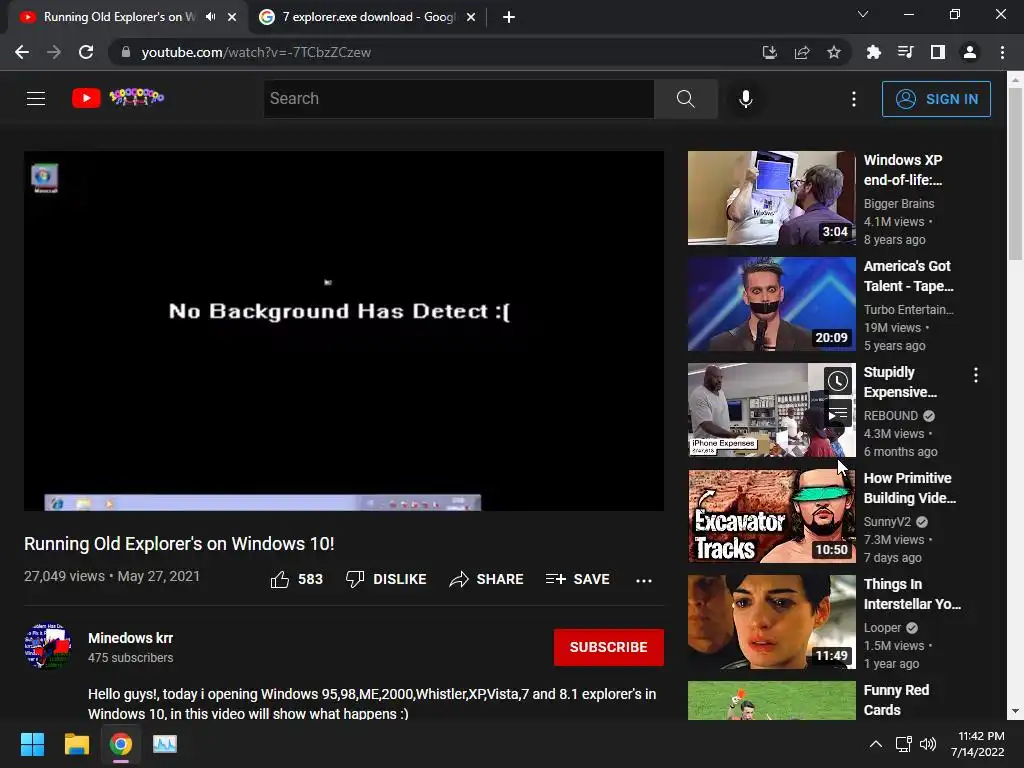Open more actions ellipsis under video
This screenshot has height=768, width=1024.
pos(644,580)
